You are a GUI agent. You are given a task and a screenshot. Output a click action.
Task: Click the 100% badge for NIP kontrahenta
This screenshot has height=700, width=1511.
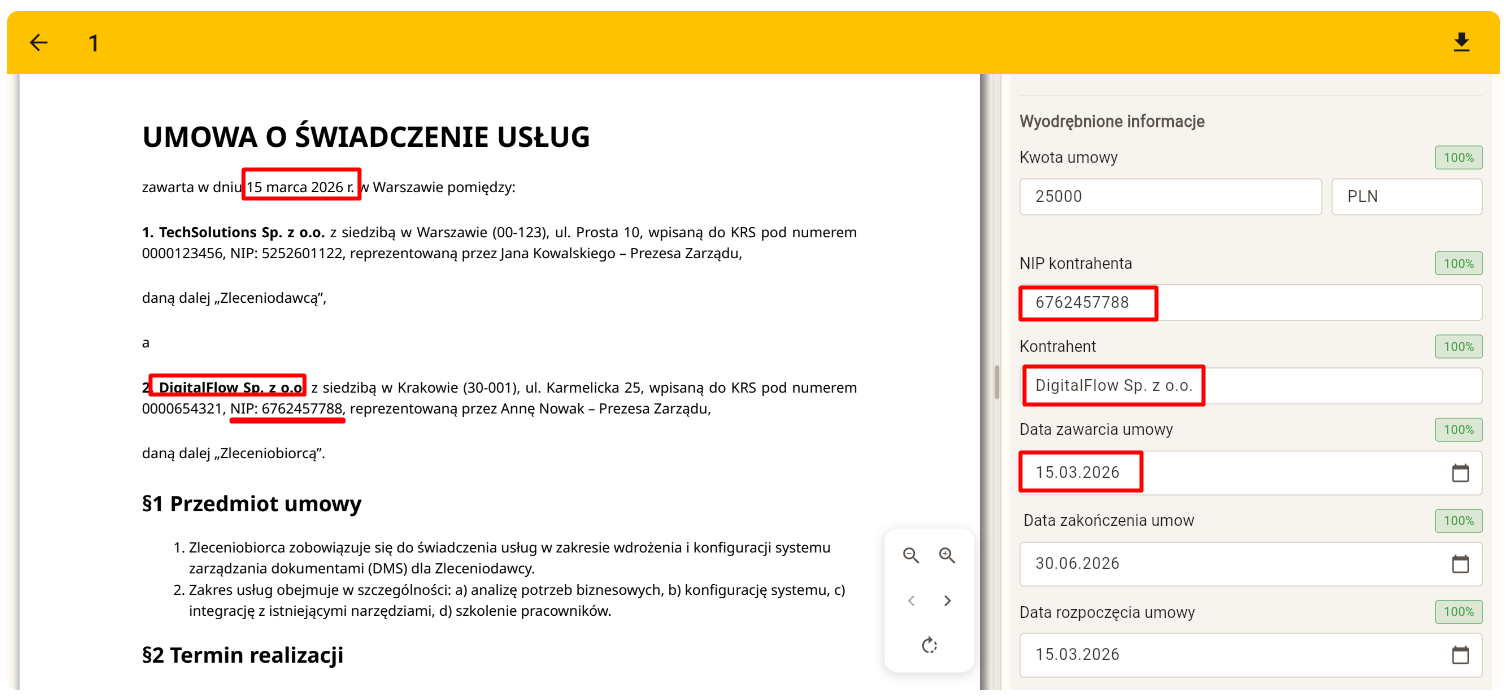[1458, 263]
